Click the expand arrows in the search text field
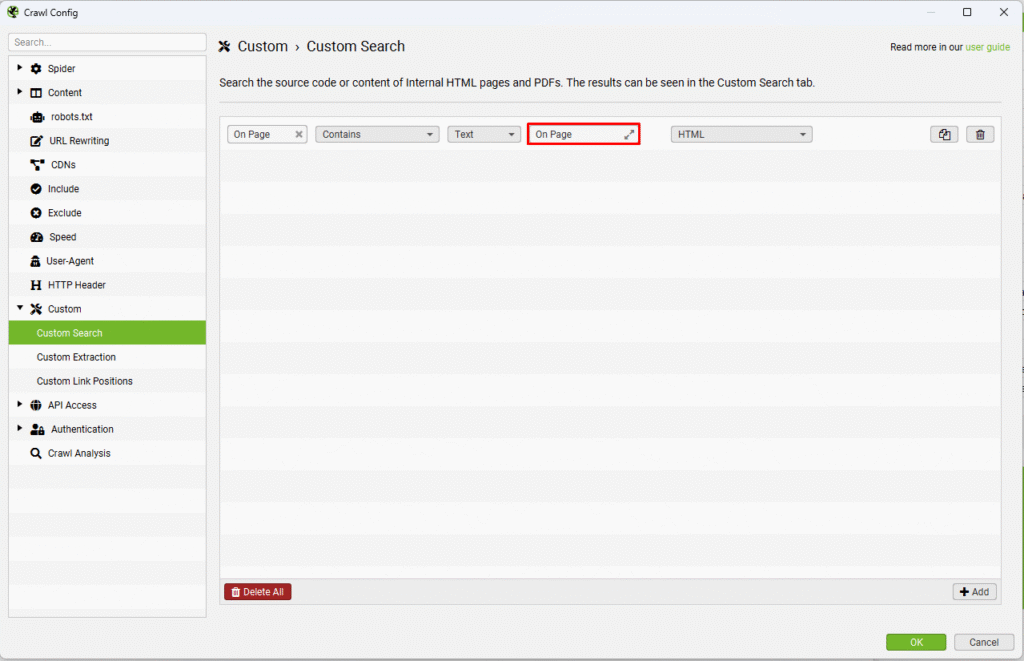1024x661 pixels. coord(629,134)
